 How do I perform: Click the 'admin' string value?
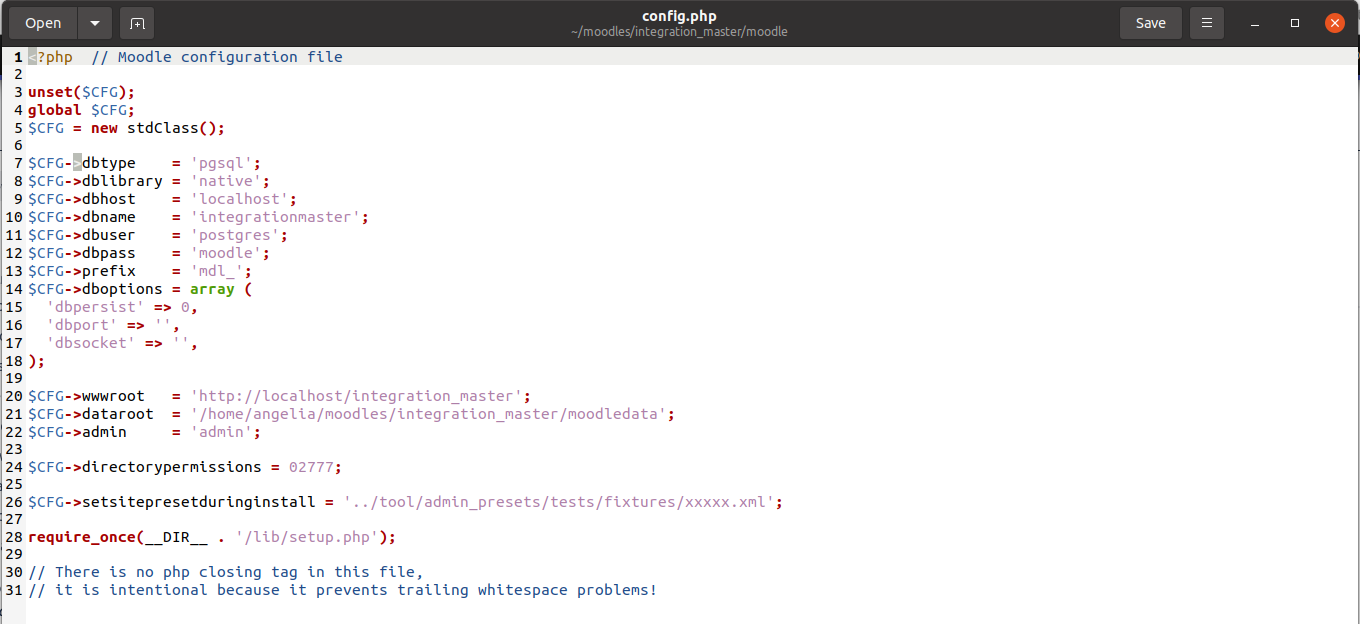[x=221, y=432]
